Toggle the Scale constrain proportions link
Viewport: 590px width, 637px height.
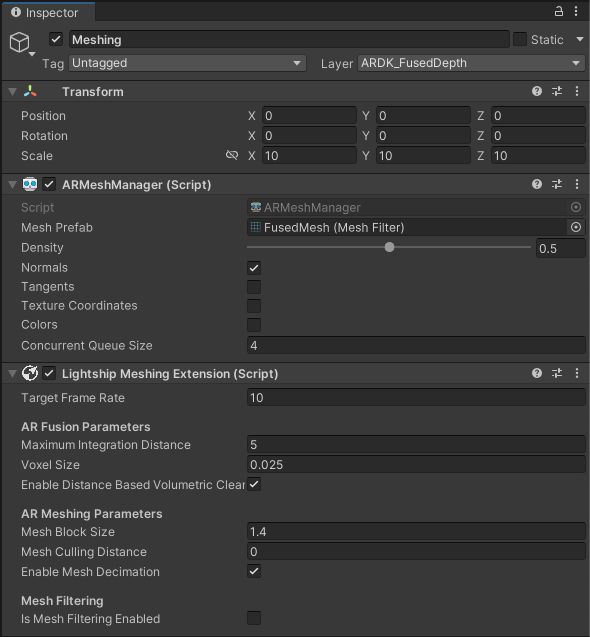pos(232,155)
